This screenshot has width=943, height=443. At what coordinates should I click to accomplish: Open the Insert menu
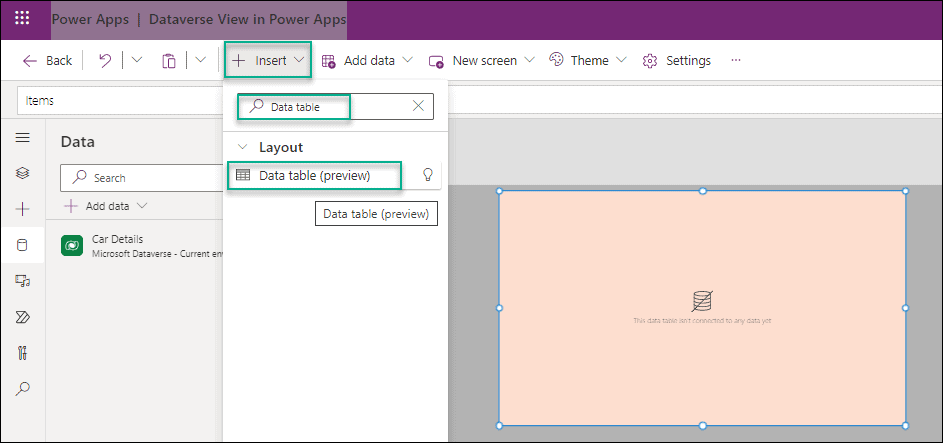[268, 60]
